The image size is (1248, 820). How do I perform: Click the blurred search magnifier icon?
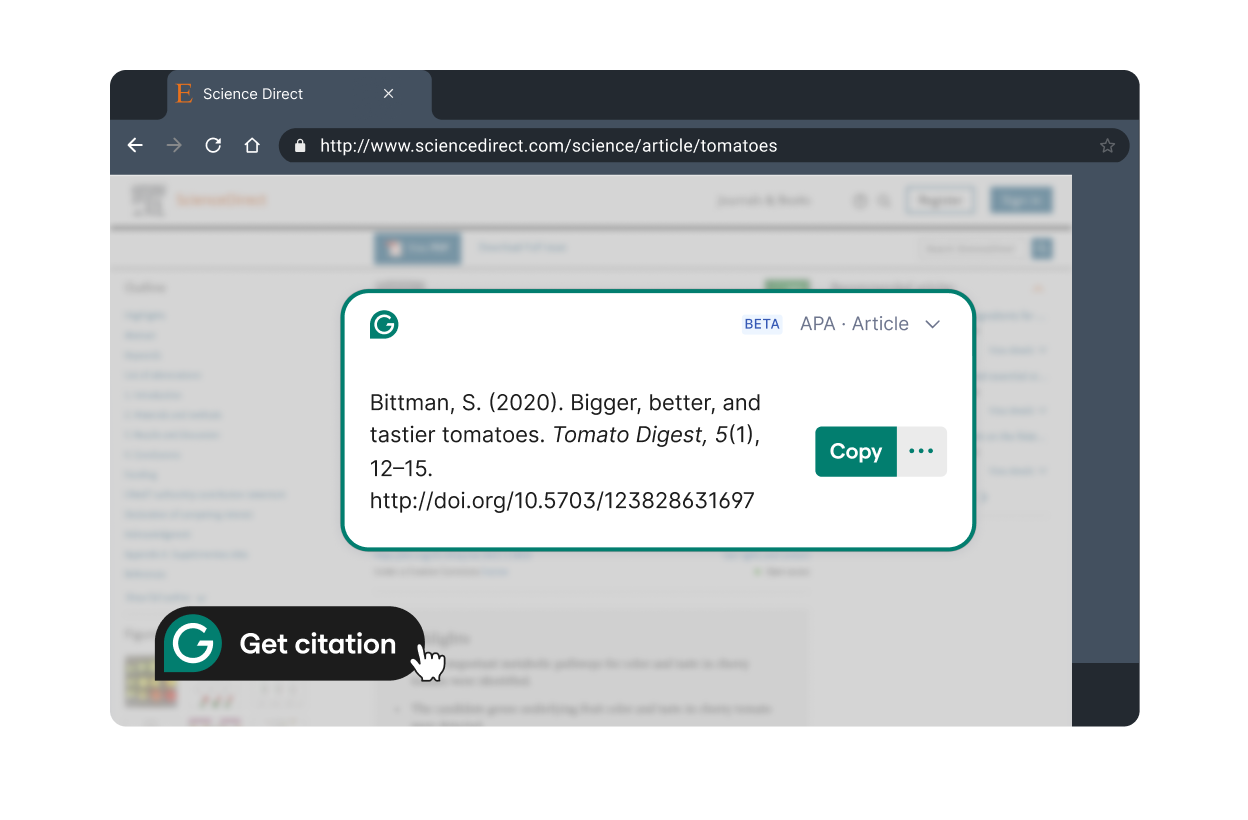884,201
